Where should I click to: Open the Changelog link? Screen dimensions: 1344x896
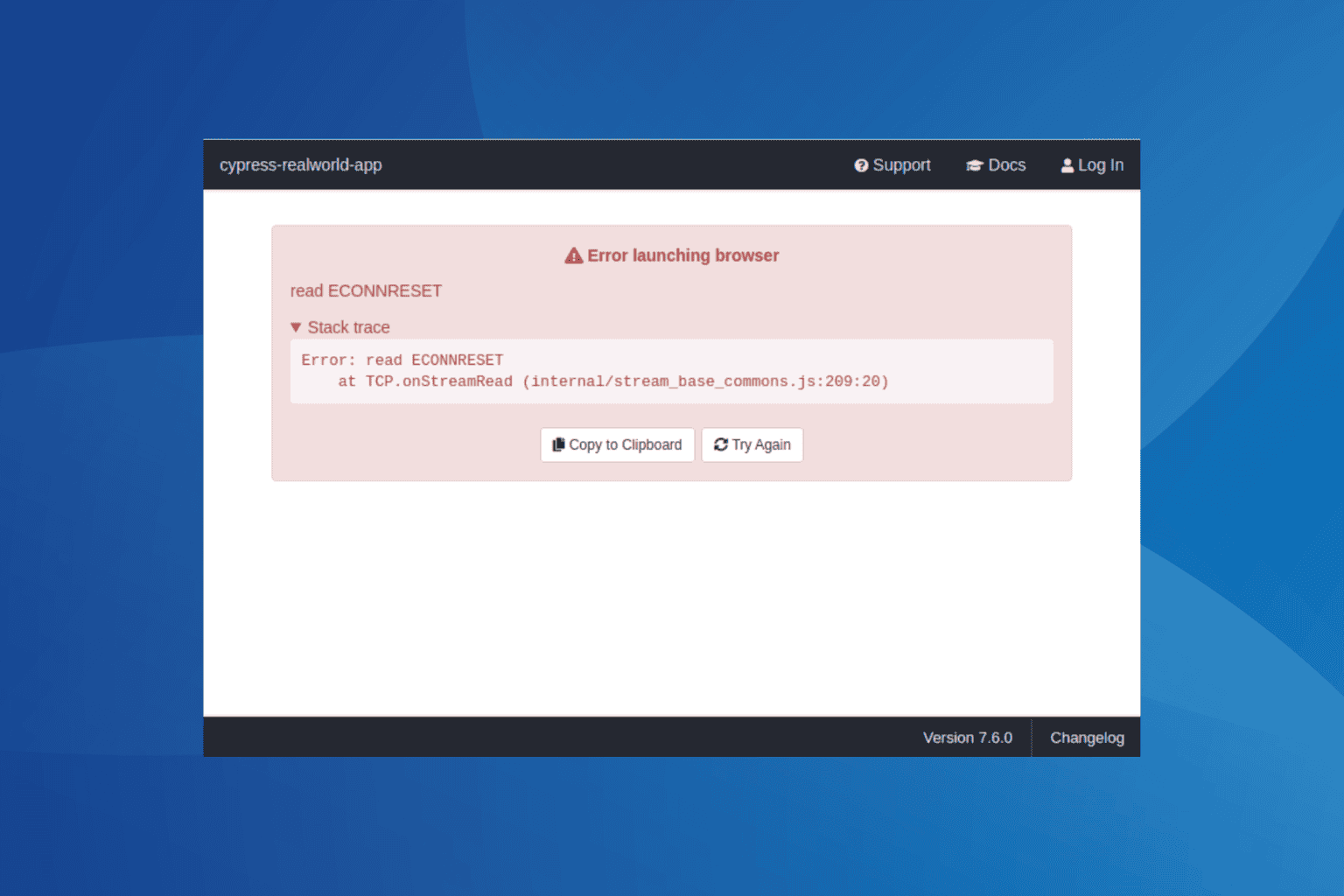click(1087, 738)
